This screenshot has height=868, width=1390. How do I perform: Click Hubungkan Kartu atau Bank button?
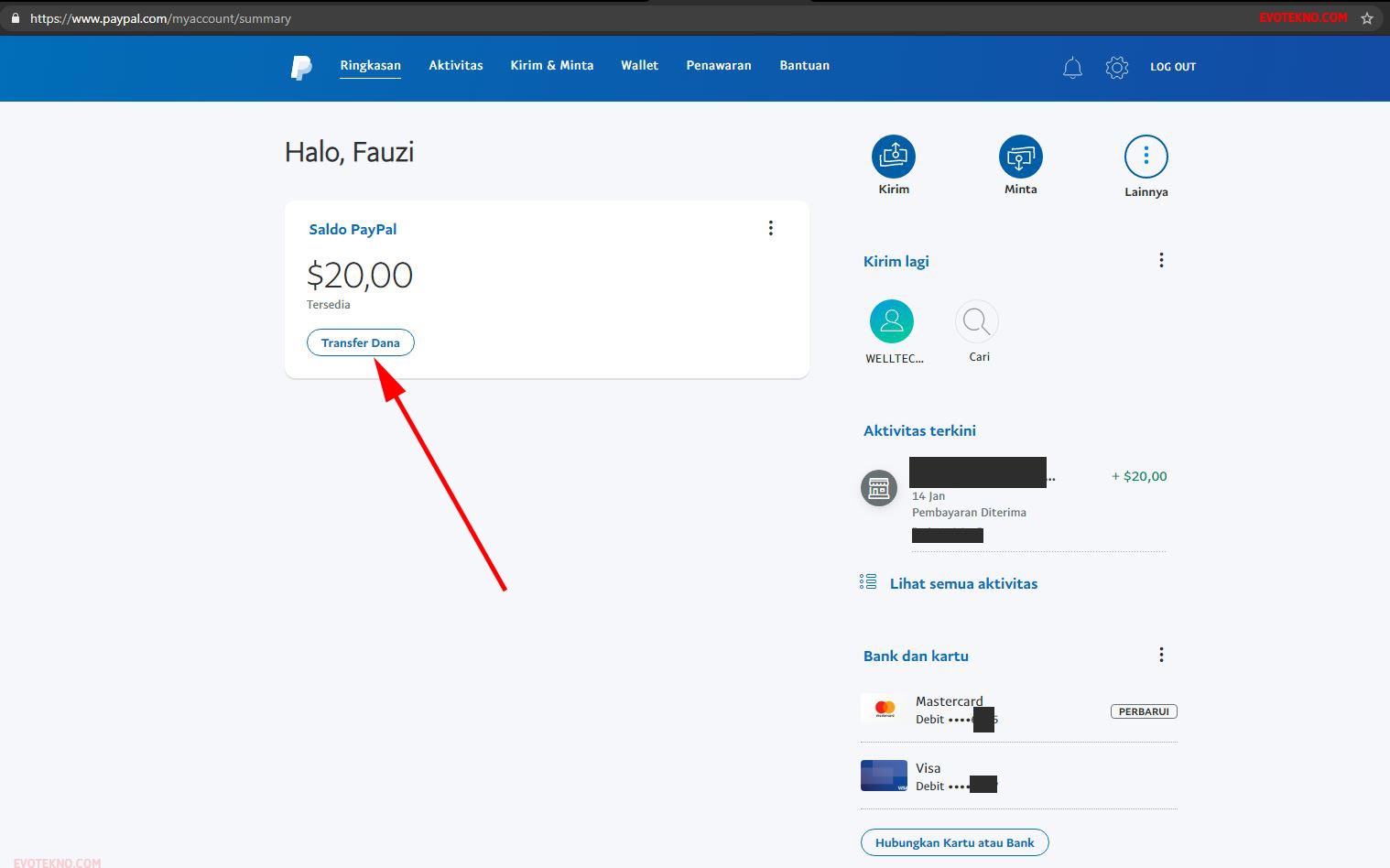954,842
